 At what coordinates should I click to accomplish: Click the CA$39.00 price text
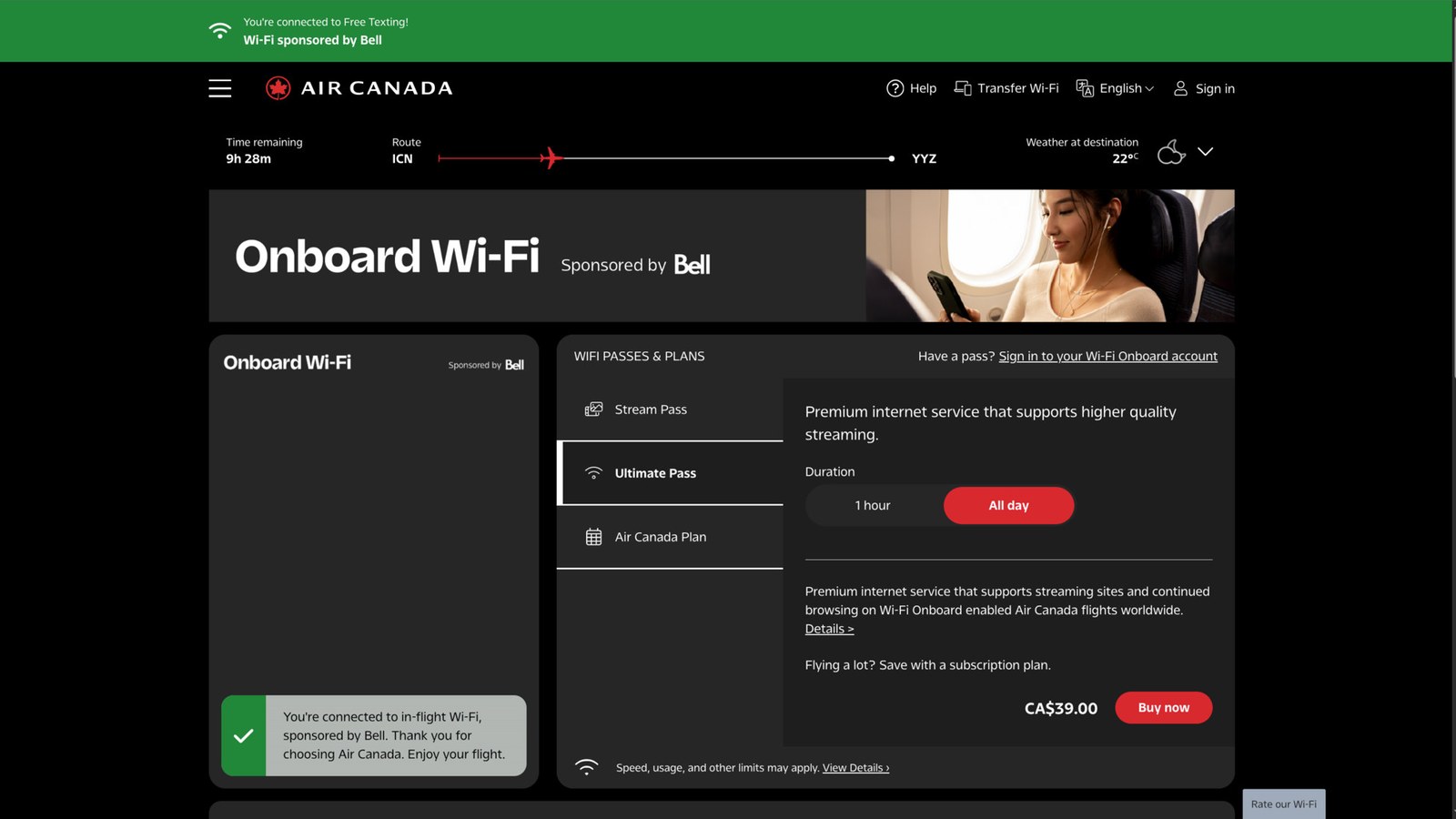pyautogui.click(x=1061, y=708)
